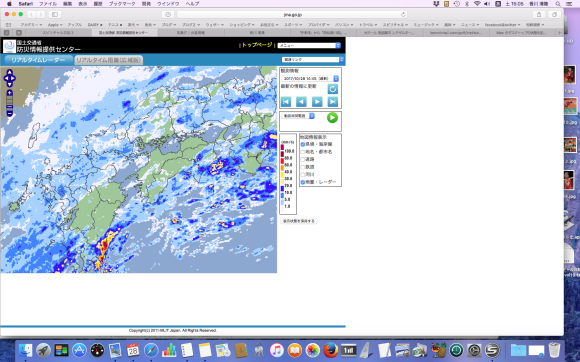Open Finder from the Dock
The height and width of the screenshot is (362, 580).
(x=26, y=350)
